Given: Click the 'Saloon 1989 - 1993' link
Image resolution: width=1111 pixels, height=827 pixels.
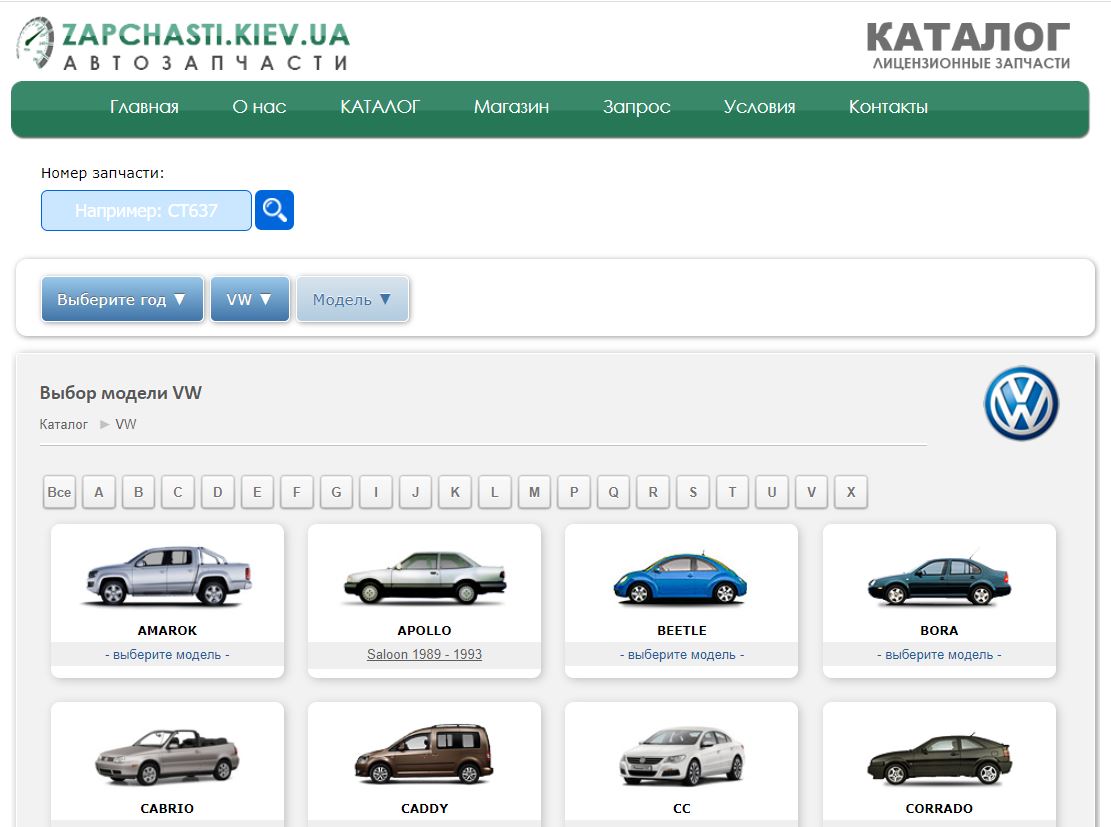Looking at the screenshot, I should coord(424,654).
